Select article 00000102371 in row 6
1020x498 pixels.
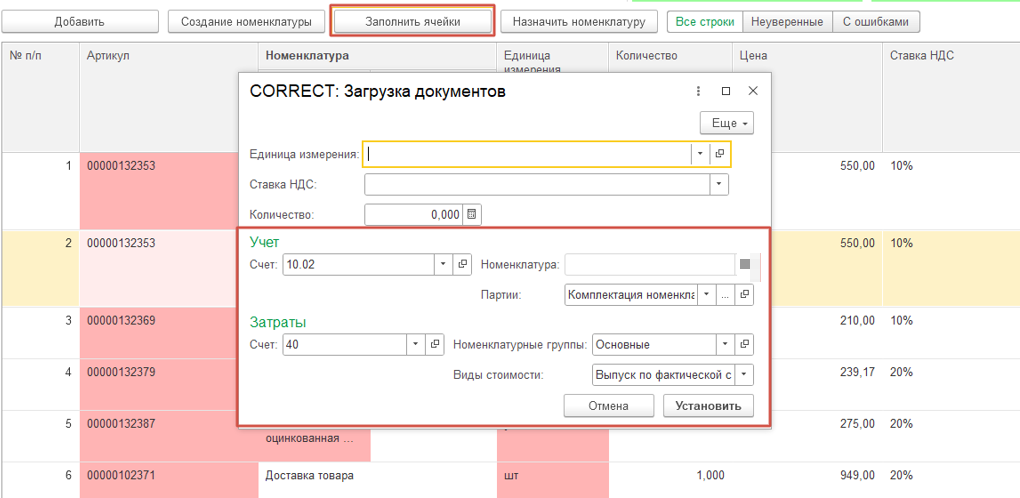tap(169, 480)
